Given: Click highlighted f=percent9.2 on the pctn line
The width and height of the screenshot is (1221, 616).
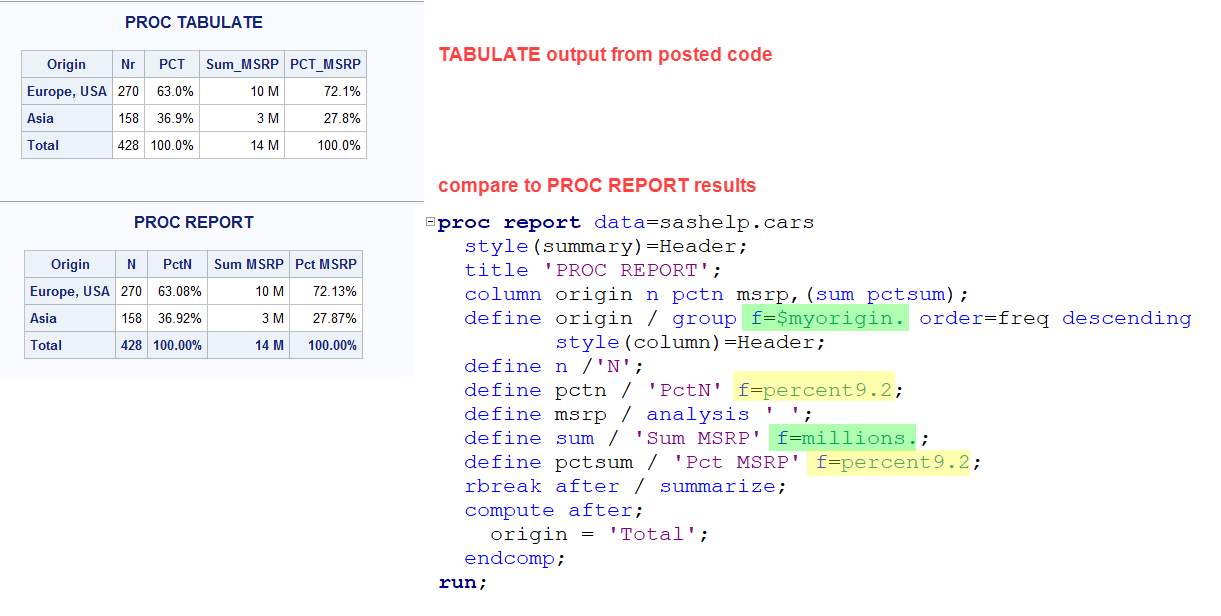Looking at the screenshot, I should (x=812, y=390).
